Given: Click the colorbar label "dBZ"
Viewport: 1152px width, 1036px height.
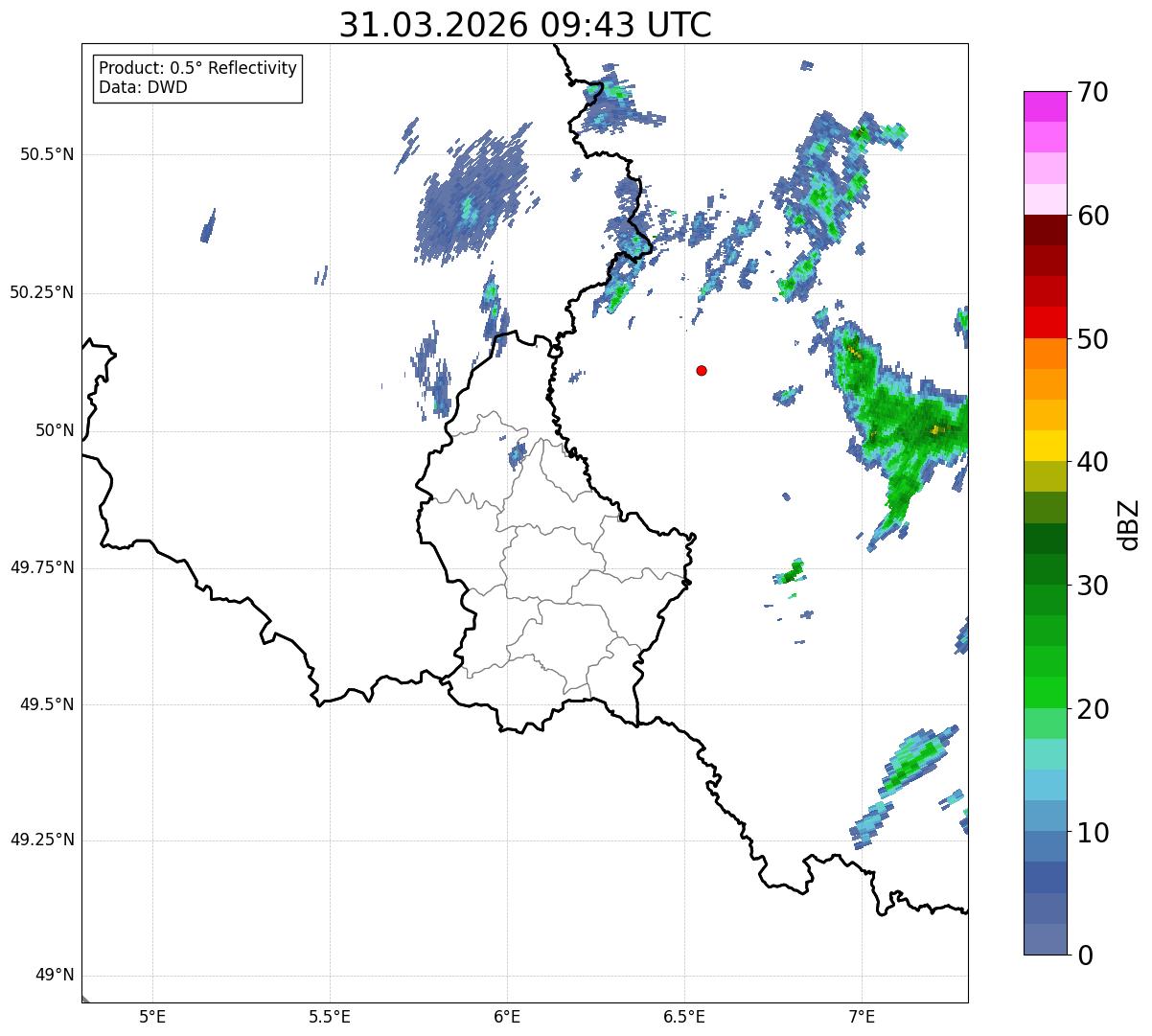Looking at the screenshot, I should [1128, 523].
